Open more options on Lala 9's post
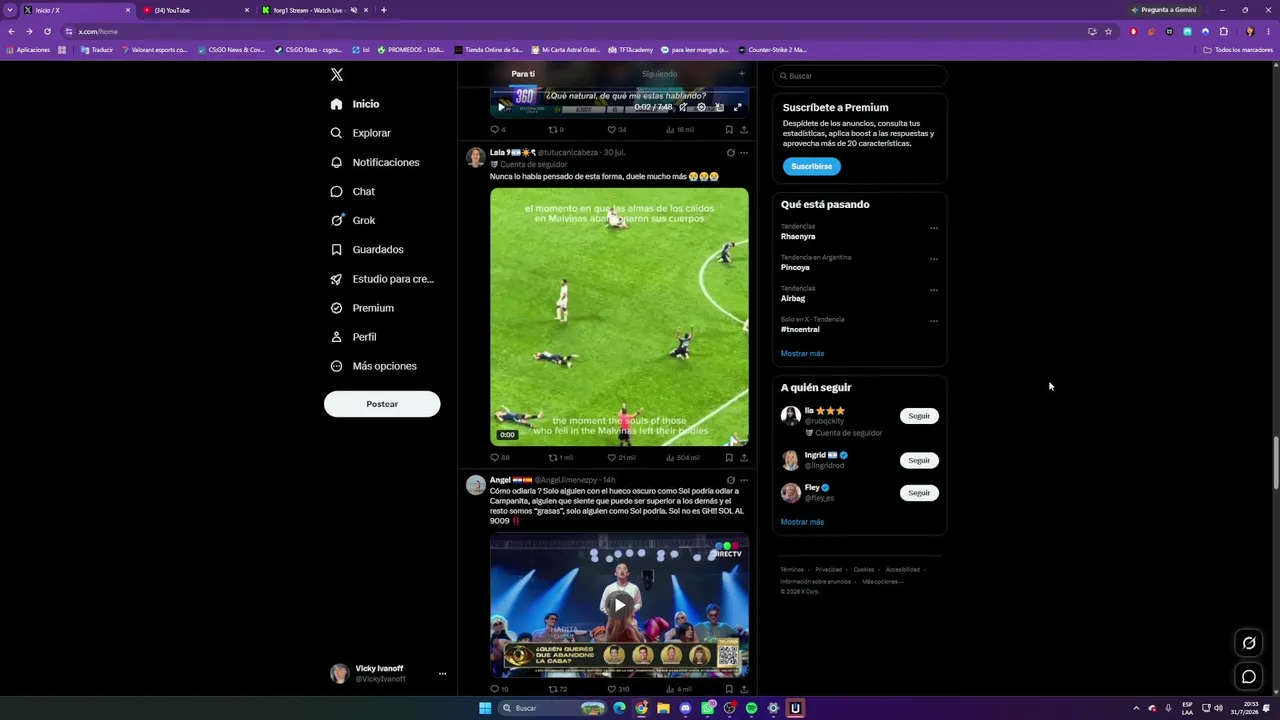 [x=743, y=153]
